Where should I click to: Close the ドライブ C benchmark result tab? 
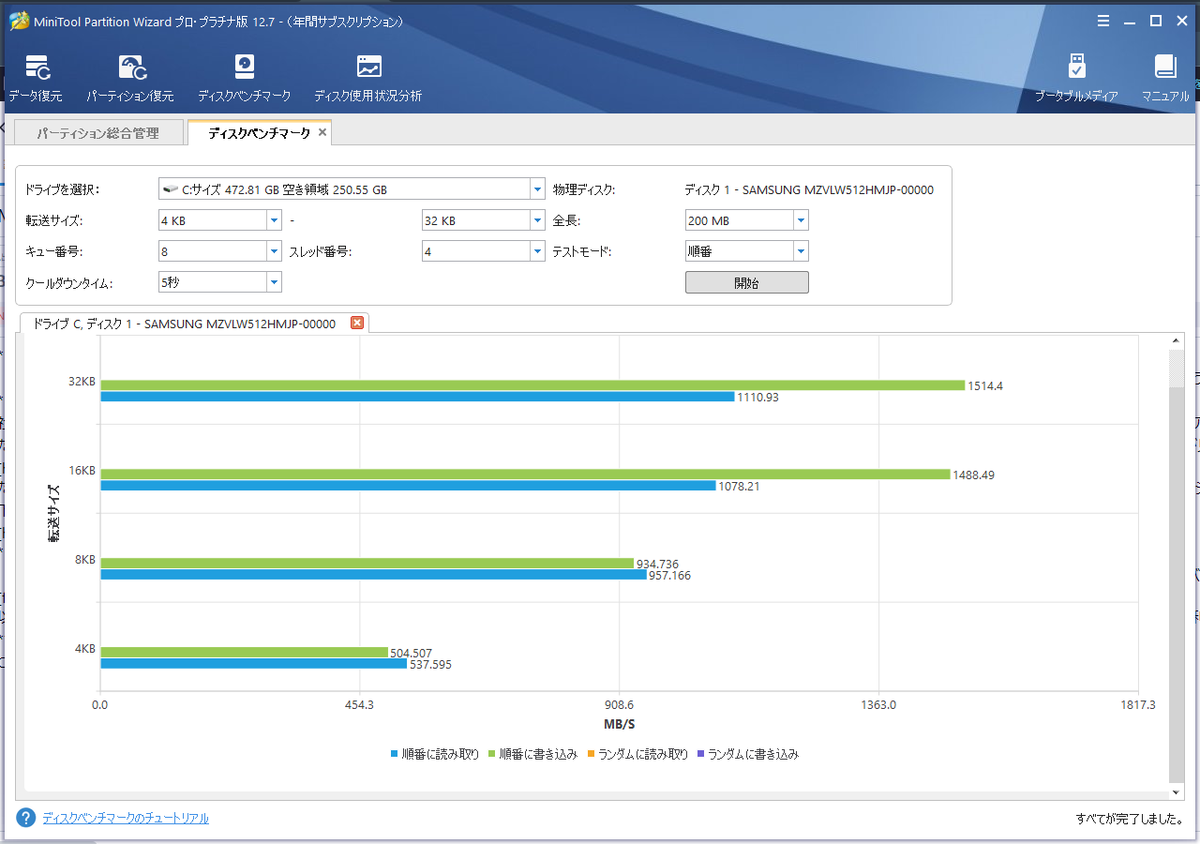pos(357,322)
